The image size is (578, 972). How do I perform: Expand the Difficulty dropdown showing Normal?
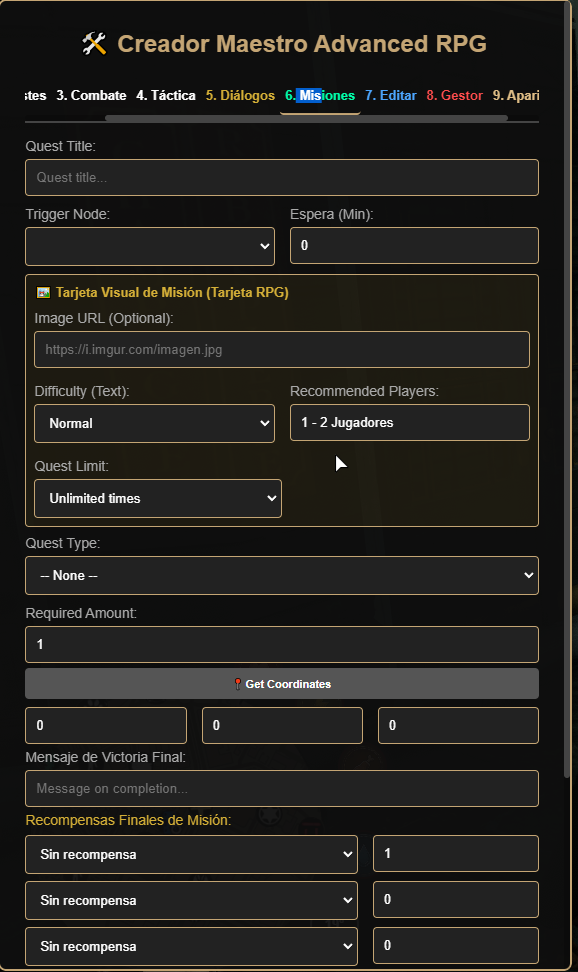(154, 423)
